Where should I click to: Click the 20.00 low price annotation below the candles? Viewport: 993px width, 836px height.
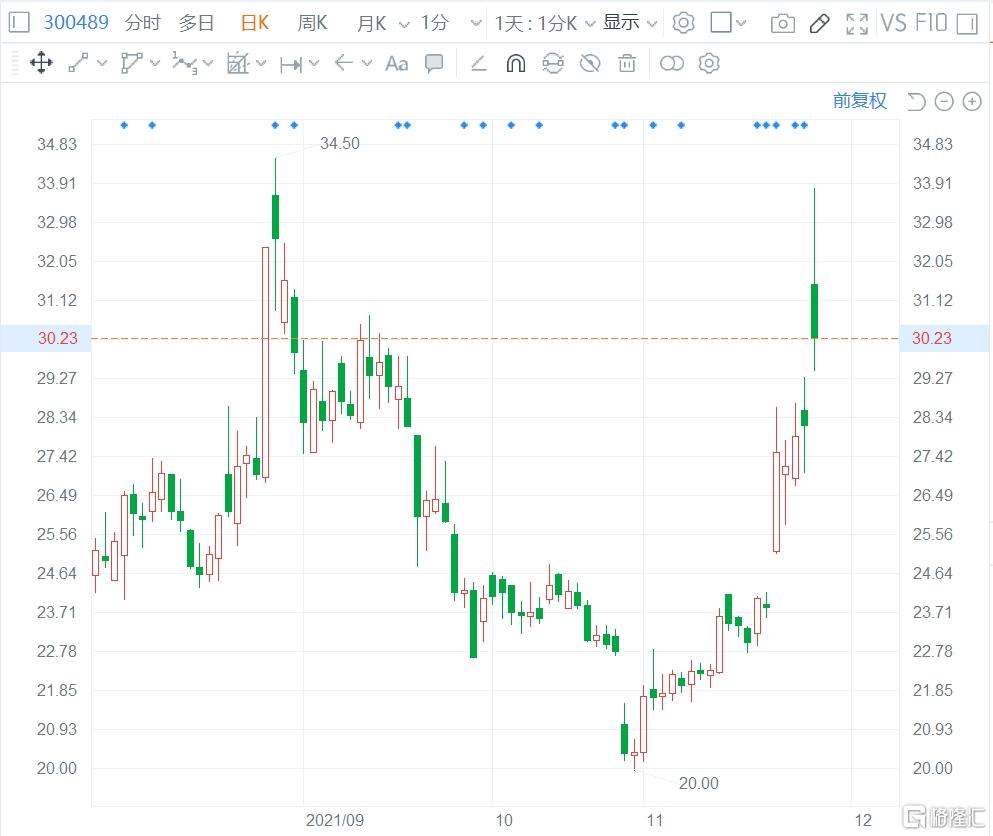click(x=699, y=783)
